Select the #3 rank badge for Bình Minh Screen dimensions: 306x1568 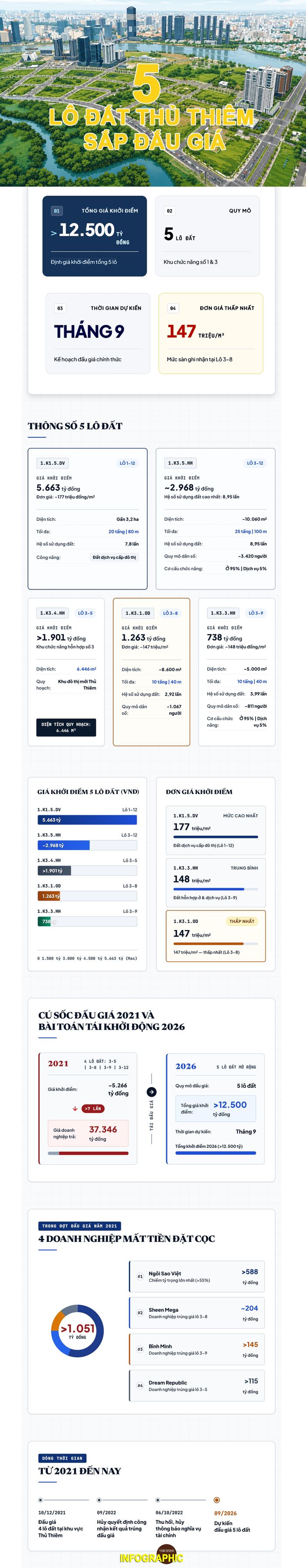point(140,1349)
